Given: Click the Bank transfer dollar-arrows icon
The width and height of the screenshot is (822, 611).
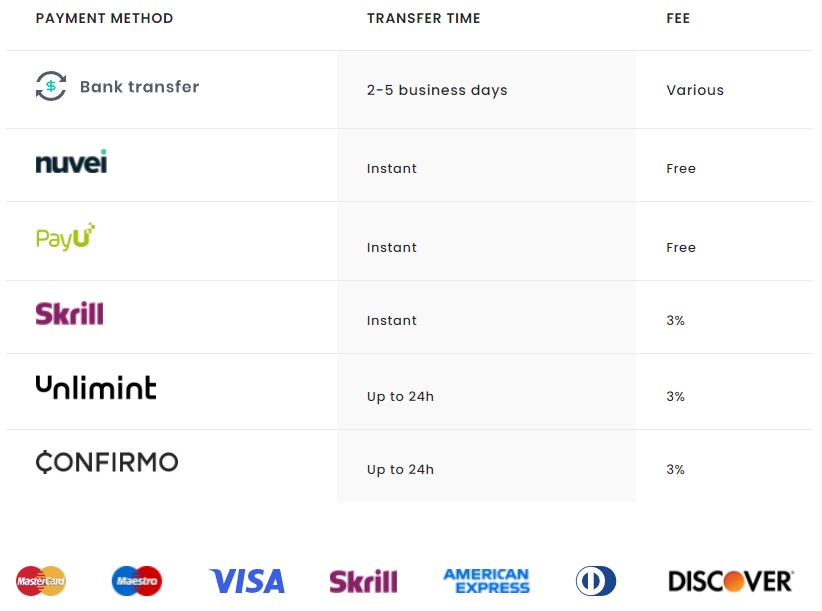Looking at the screenshot, I should (x=51, y=86).
